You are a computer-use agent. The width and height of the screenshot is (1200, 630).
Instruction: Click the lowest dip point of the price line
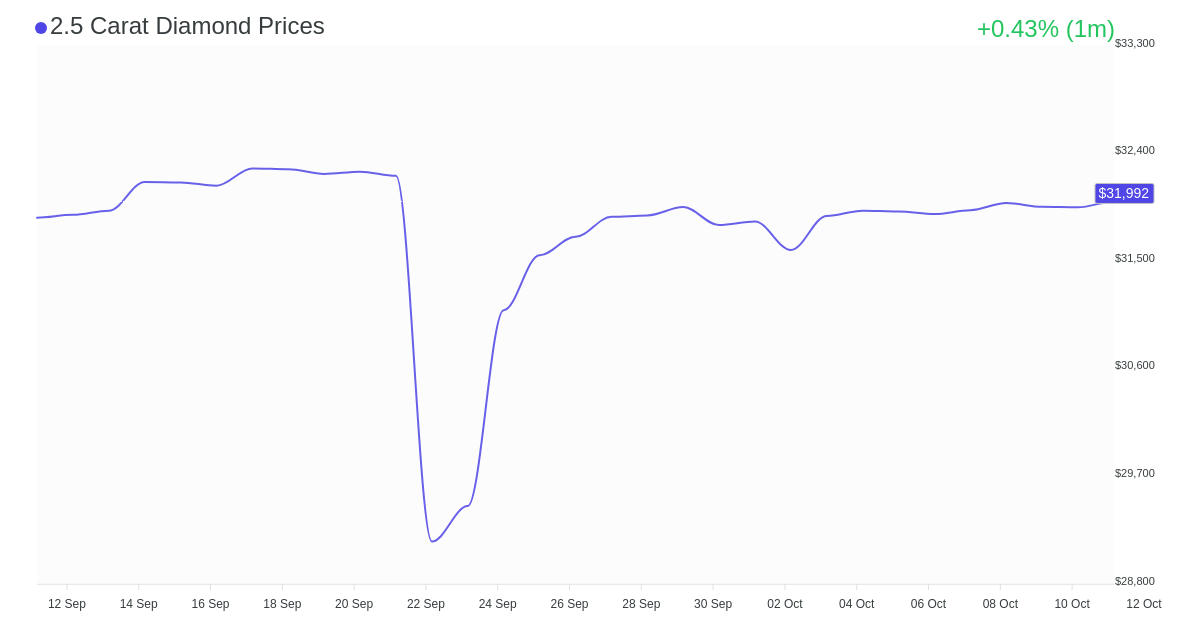[432, 541]
